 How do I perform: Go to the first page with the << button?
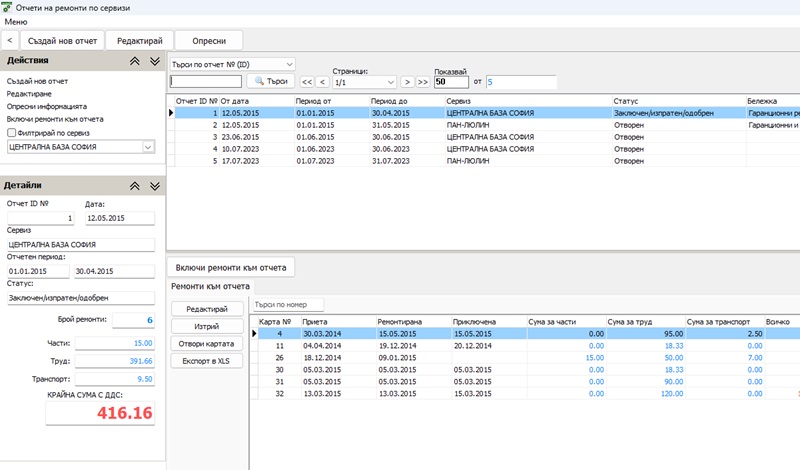(x=307, y=82)
